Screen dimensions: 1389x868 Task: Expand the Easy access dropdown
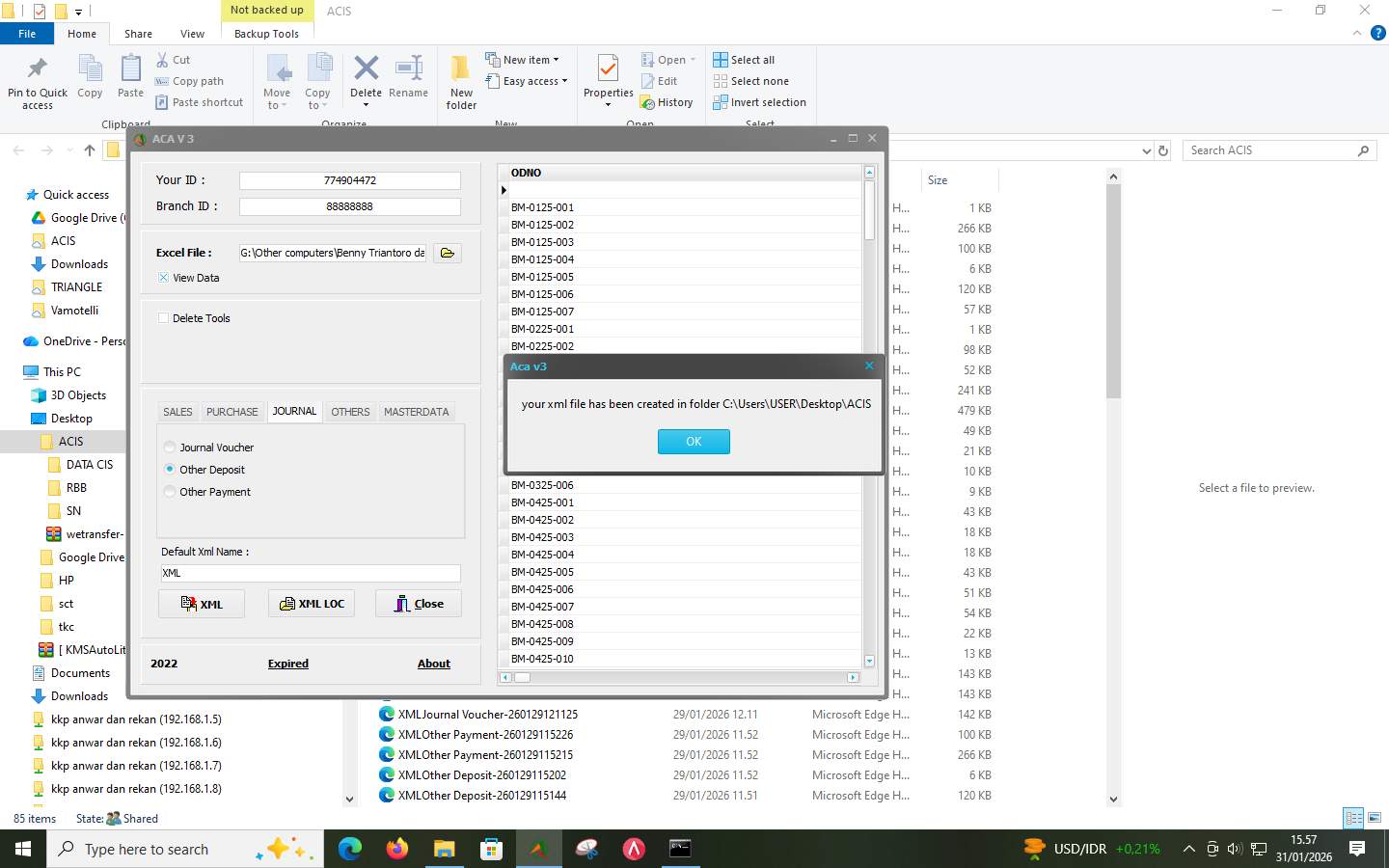click(x=563, y=81)
